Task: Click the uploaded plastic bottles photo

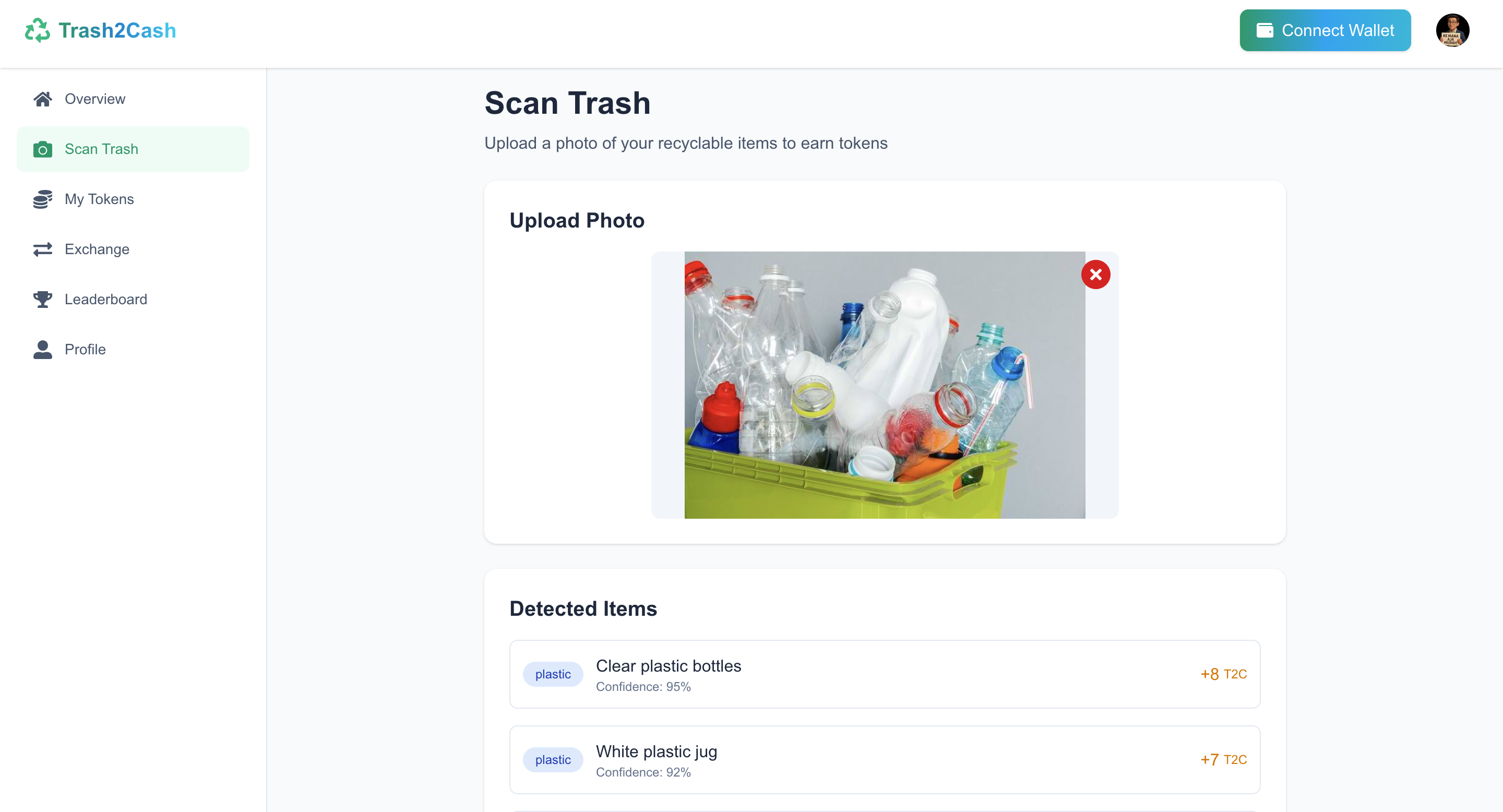Action: coord(884,385)
